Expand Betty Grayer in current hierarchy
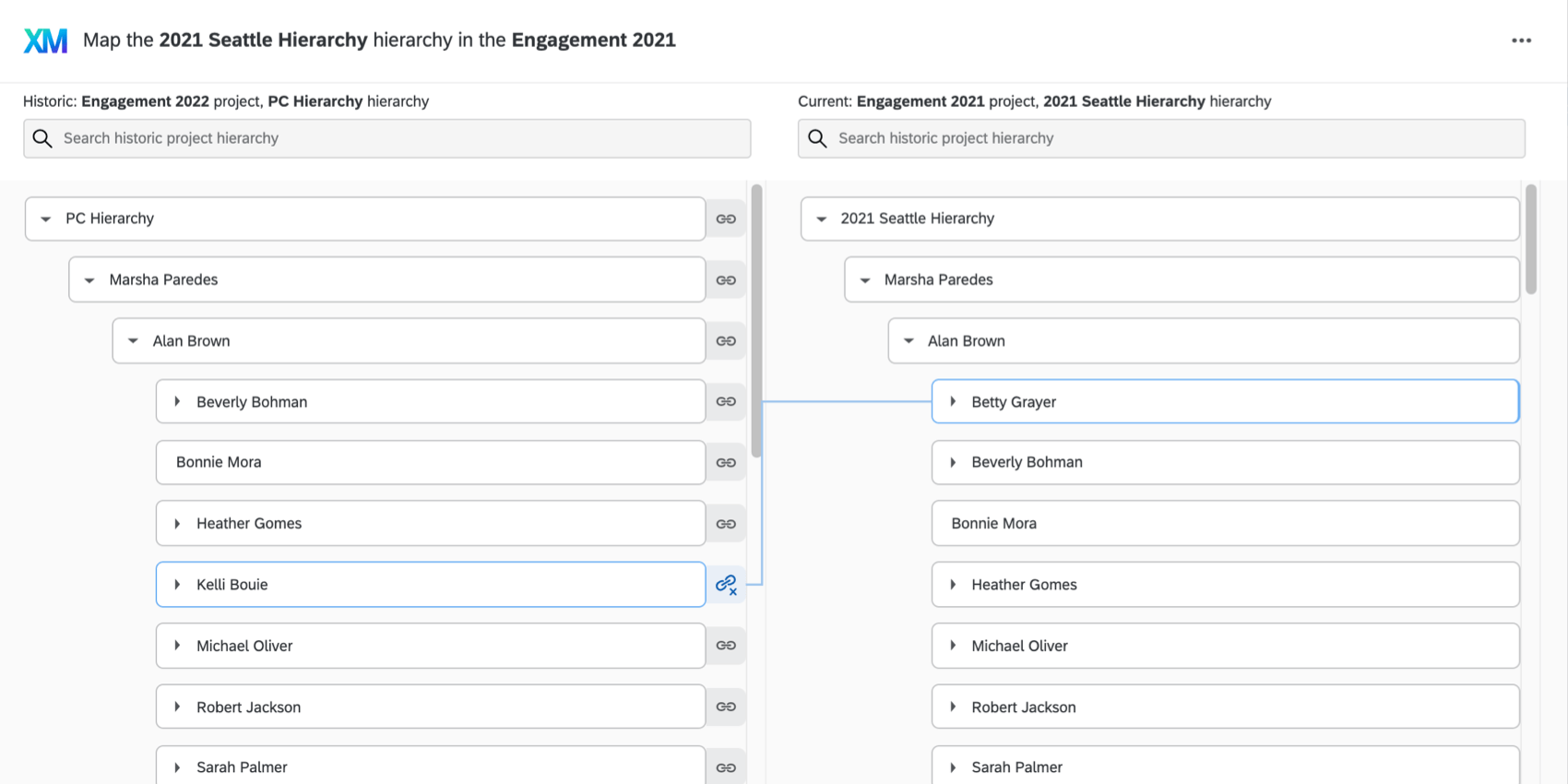The width and height of the screenshot is (1568, 784). [953, 402]
